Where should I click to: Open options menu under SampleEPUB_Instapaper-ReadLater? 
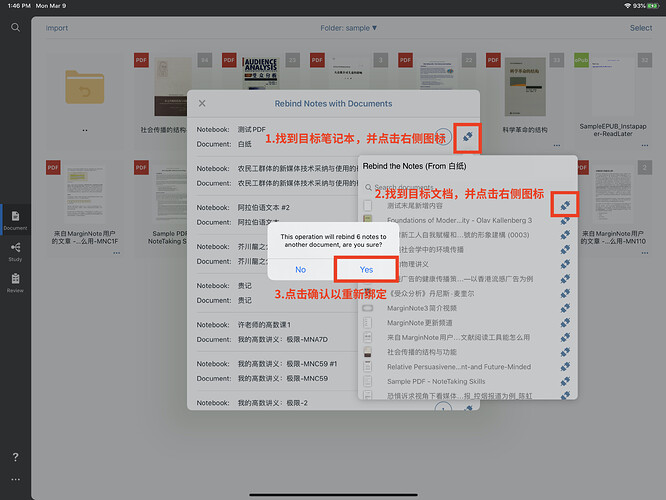tap(645, 146)
